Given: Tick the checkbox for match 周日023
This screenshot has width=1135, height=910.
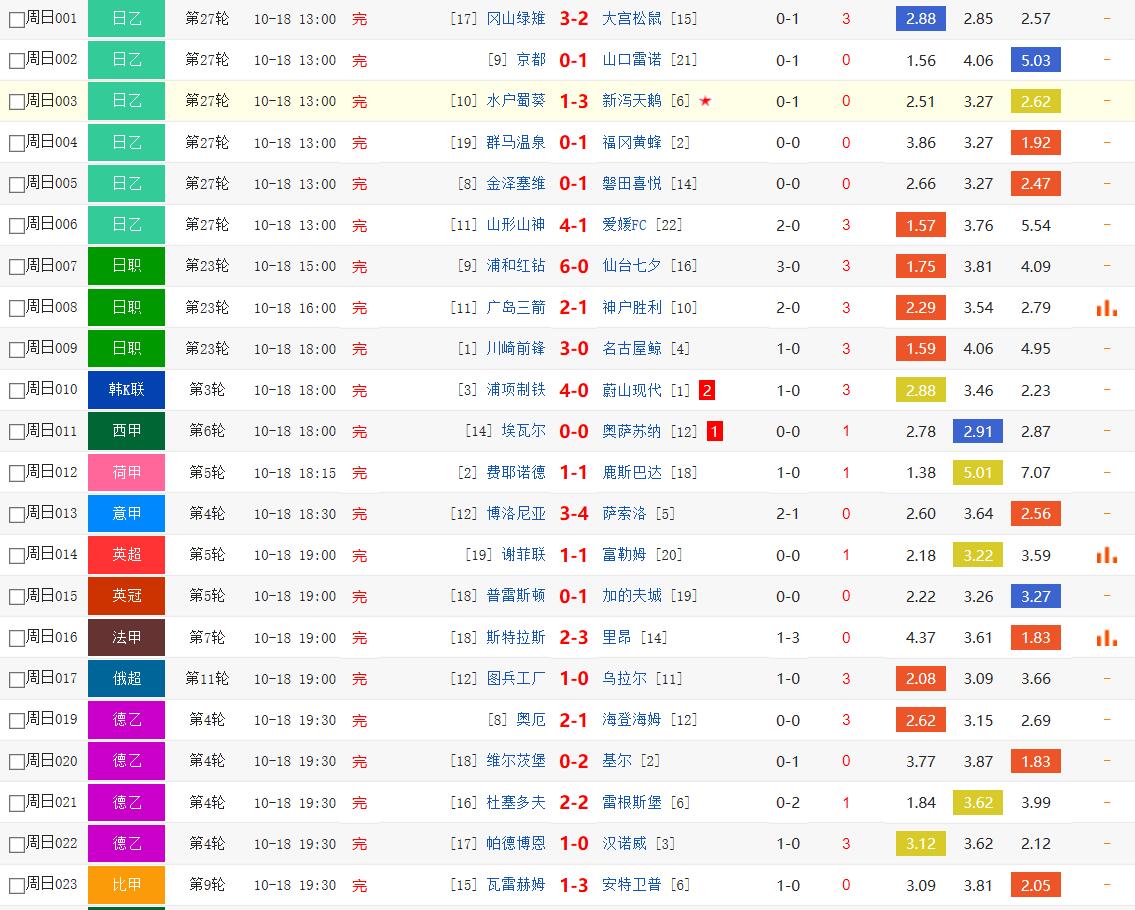Looking at the screenshot, I should pyautogui.click(x=17, y=885).
